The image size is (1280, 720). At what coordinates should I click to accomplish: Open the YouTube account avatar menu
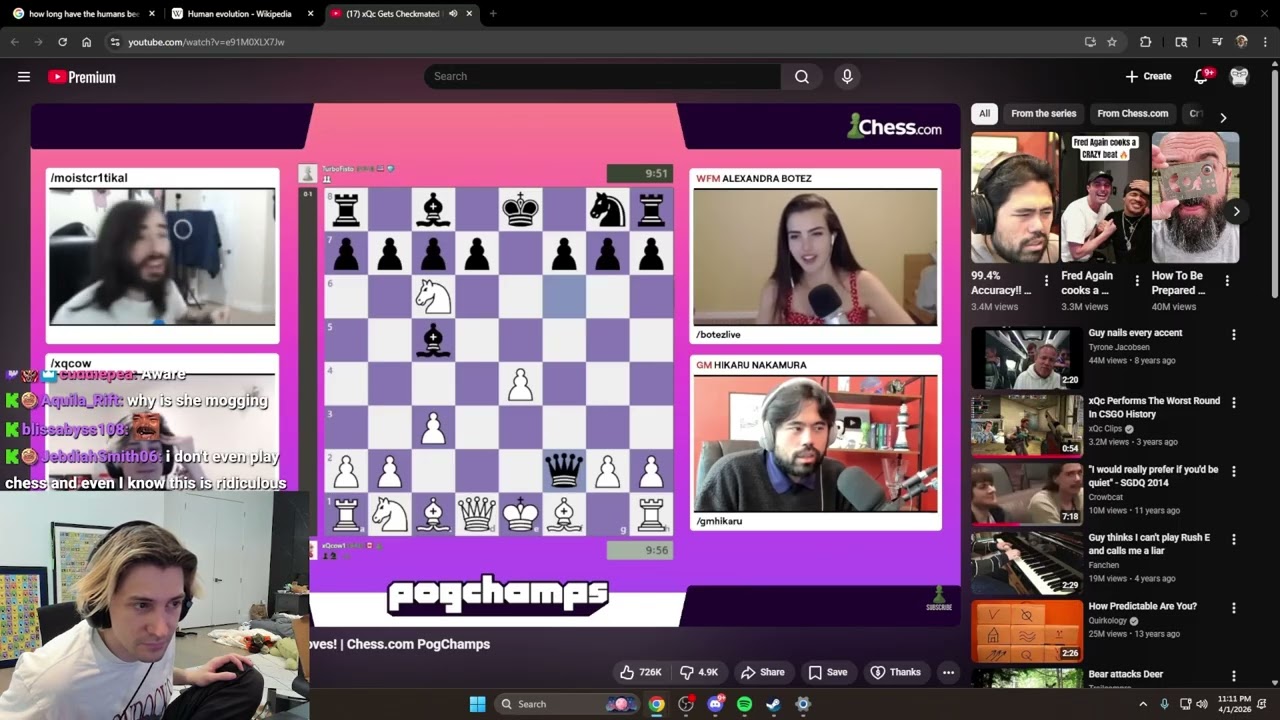click(x=1239, y=77)
